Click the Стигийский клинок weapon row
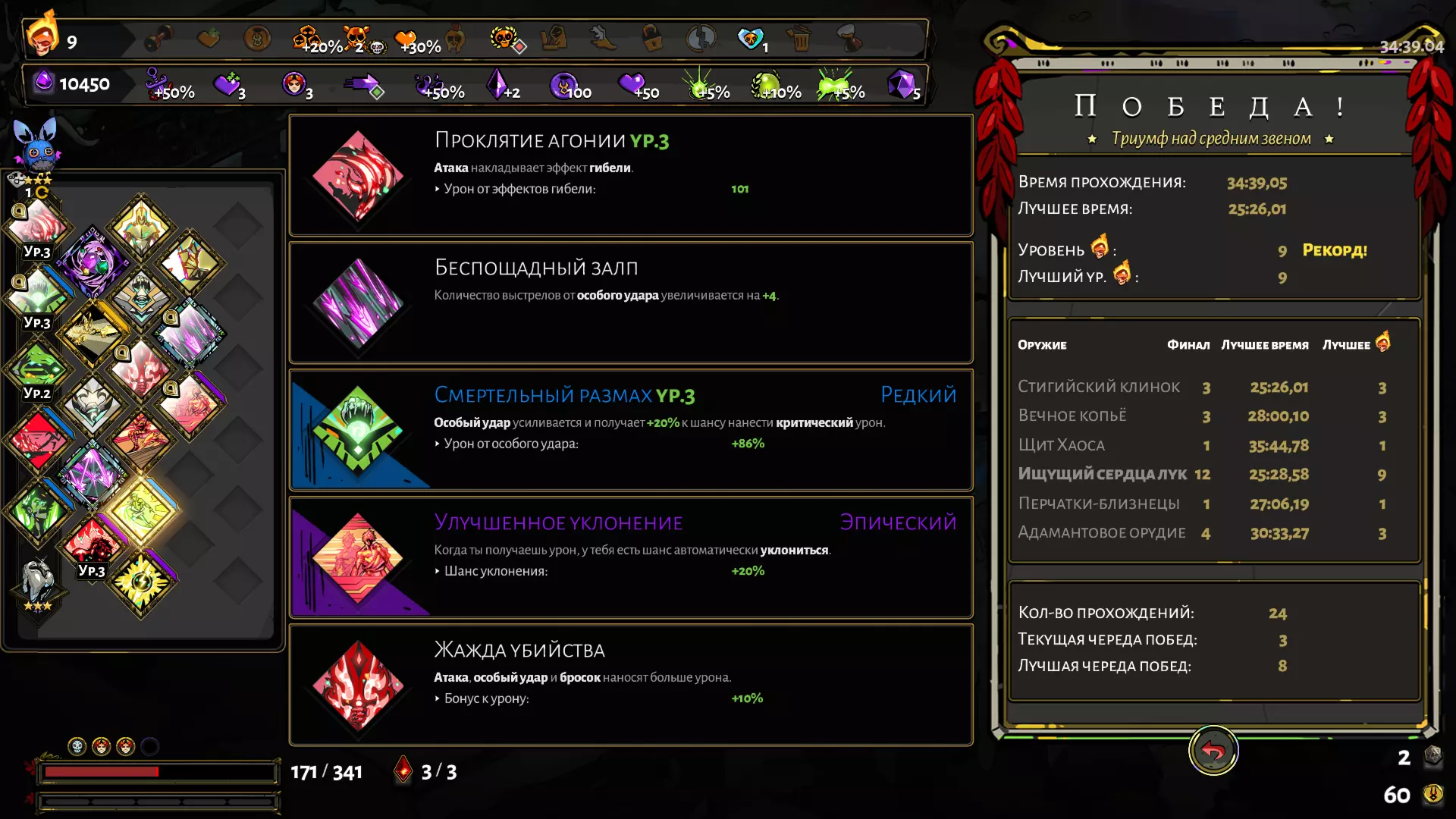This screenshot has height=819, width=1456. (1213, 388)
